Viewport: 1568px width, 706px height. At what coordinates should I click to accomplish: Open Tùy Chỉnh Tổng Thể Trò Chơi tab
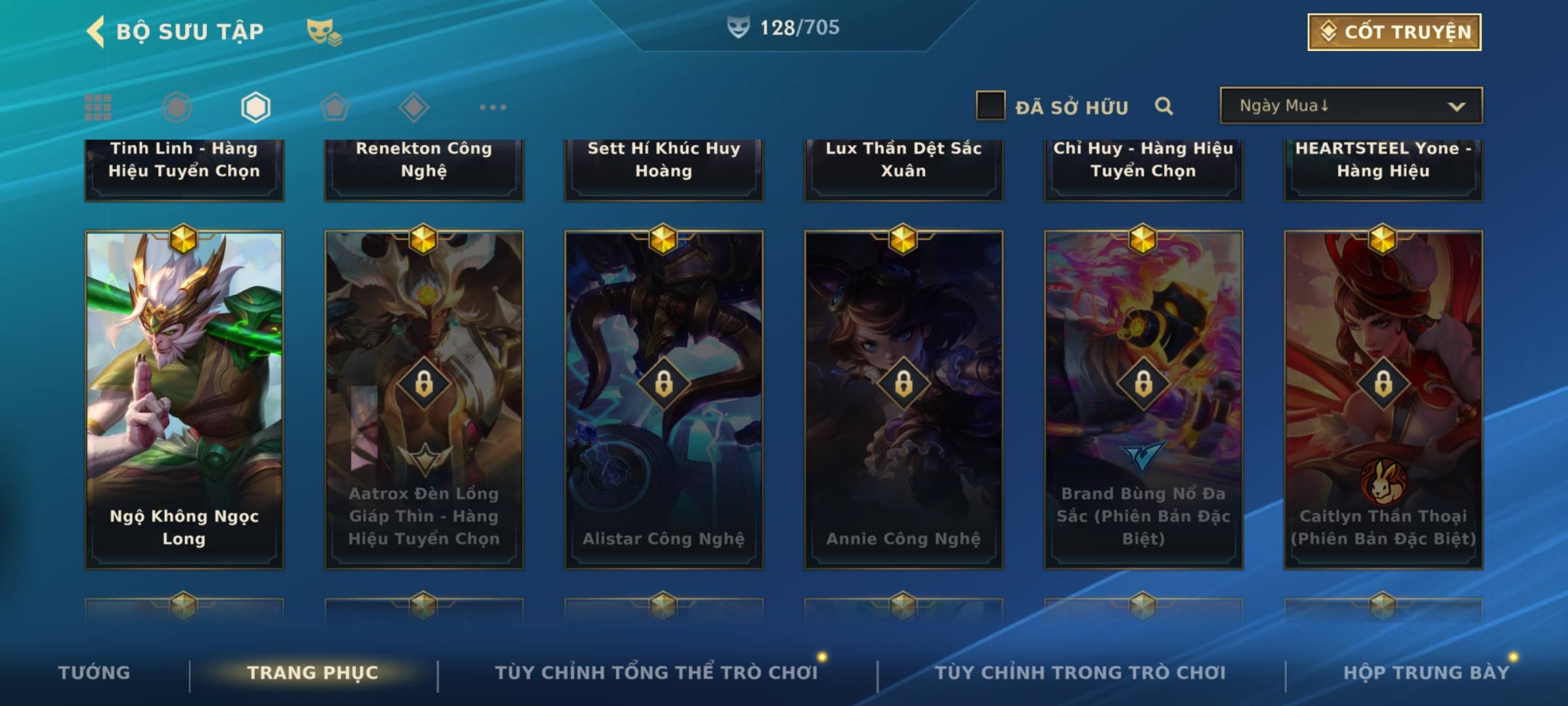pyautogui.click(x=656, y=673)
